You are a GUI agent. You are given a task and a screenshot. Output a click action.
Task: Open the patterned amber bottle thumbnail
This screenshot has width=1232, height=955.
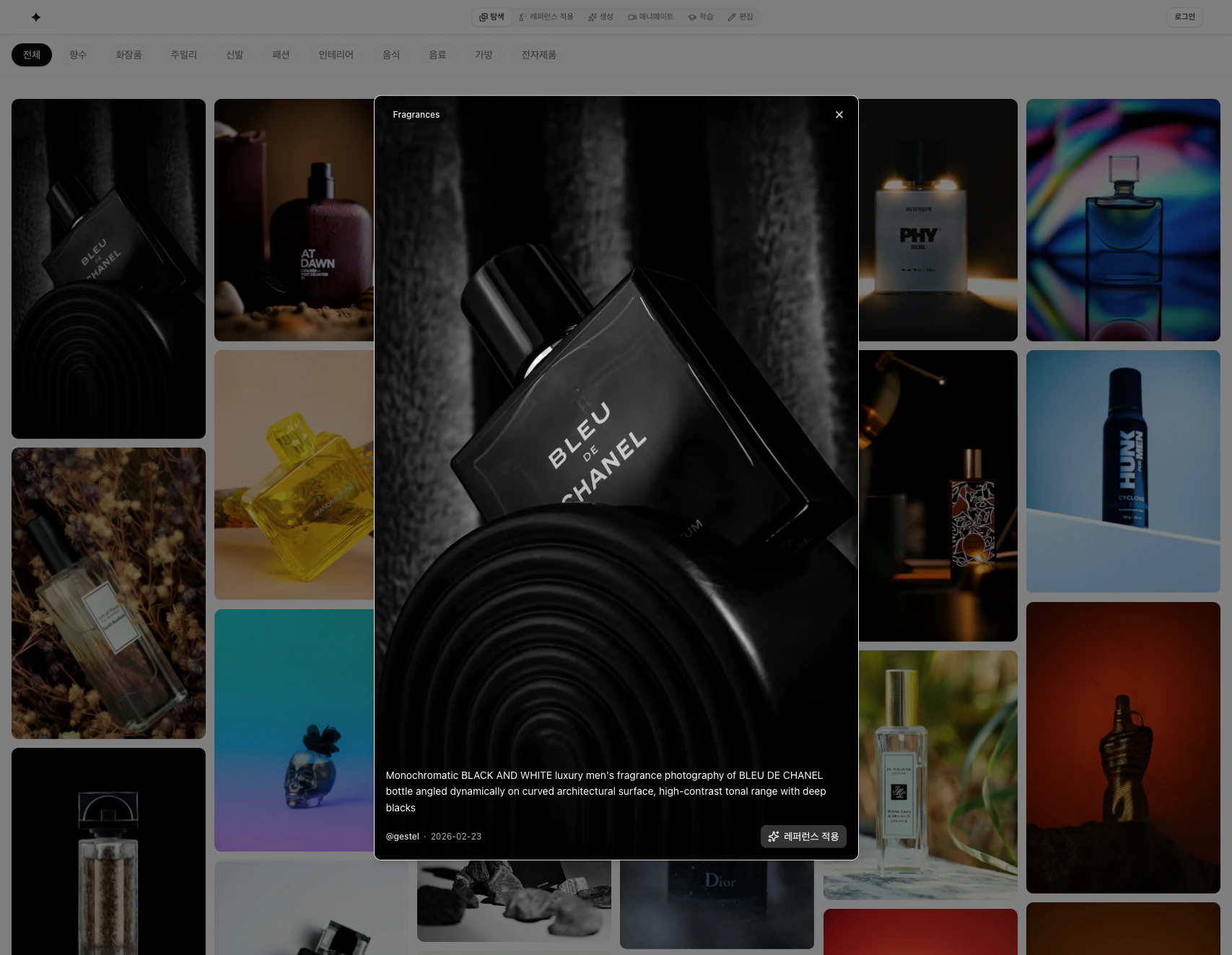(x=938, y=496)
